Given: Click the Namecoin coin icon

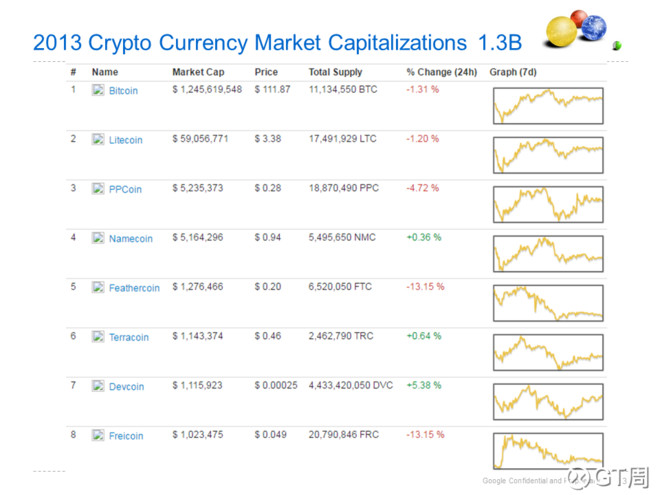Looking at the screenshot, I should [x=98, y=238].
